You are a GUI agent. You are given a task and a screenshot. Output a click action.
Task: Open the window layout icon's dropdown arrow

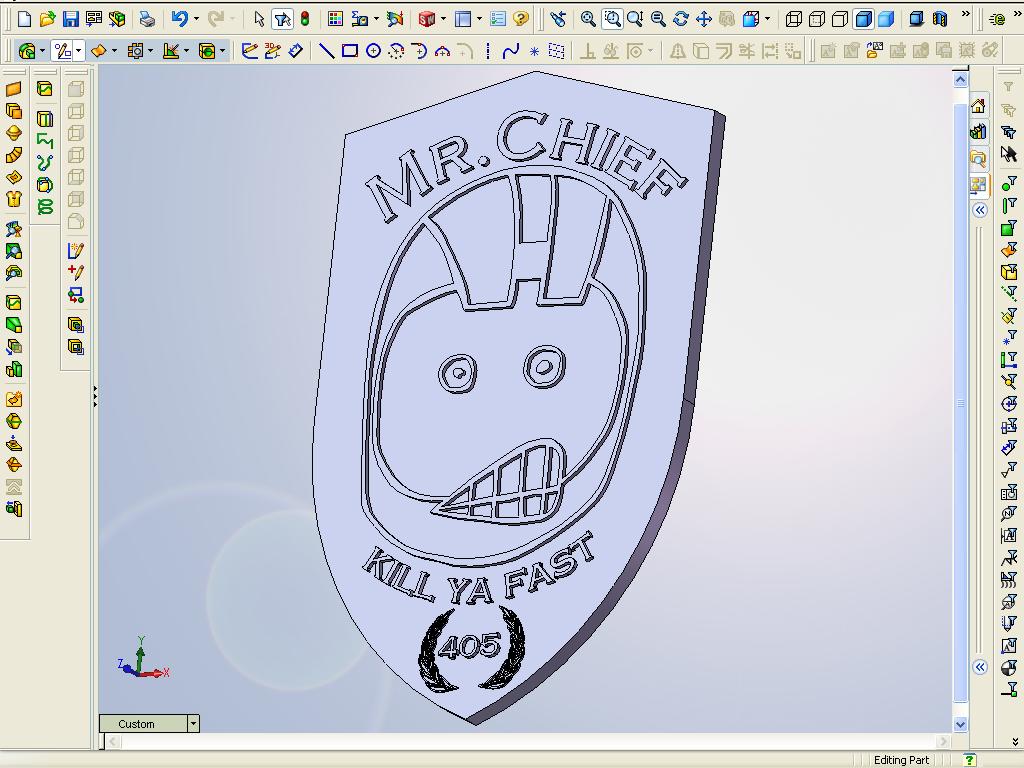point(479,19)
